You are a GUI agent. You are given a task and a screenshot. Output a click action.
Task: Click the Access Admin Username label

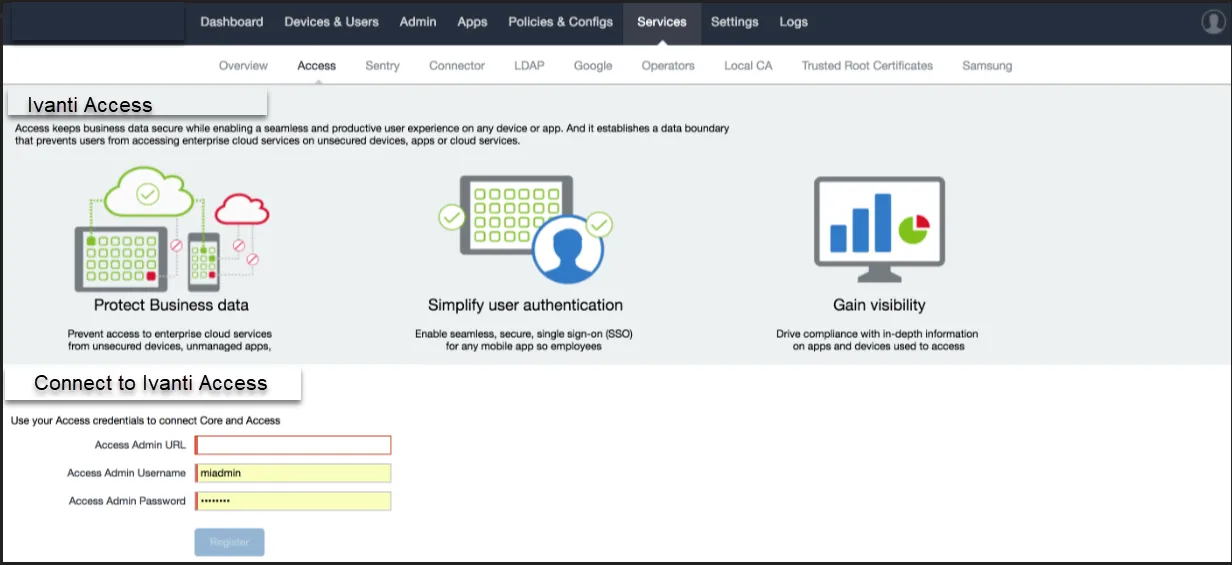[x=126, y=473]
